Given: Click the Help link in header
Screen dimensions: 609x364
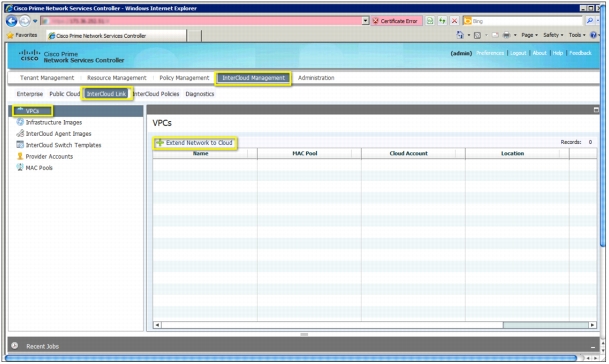Looking at the screenshot, I should [x=558, y=53].
